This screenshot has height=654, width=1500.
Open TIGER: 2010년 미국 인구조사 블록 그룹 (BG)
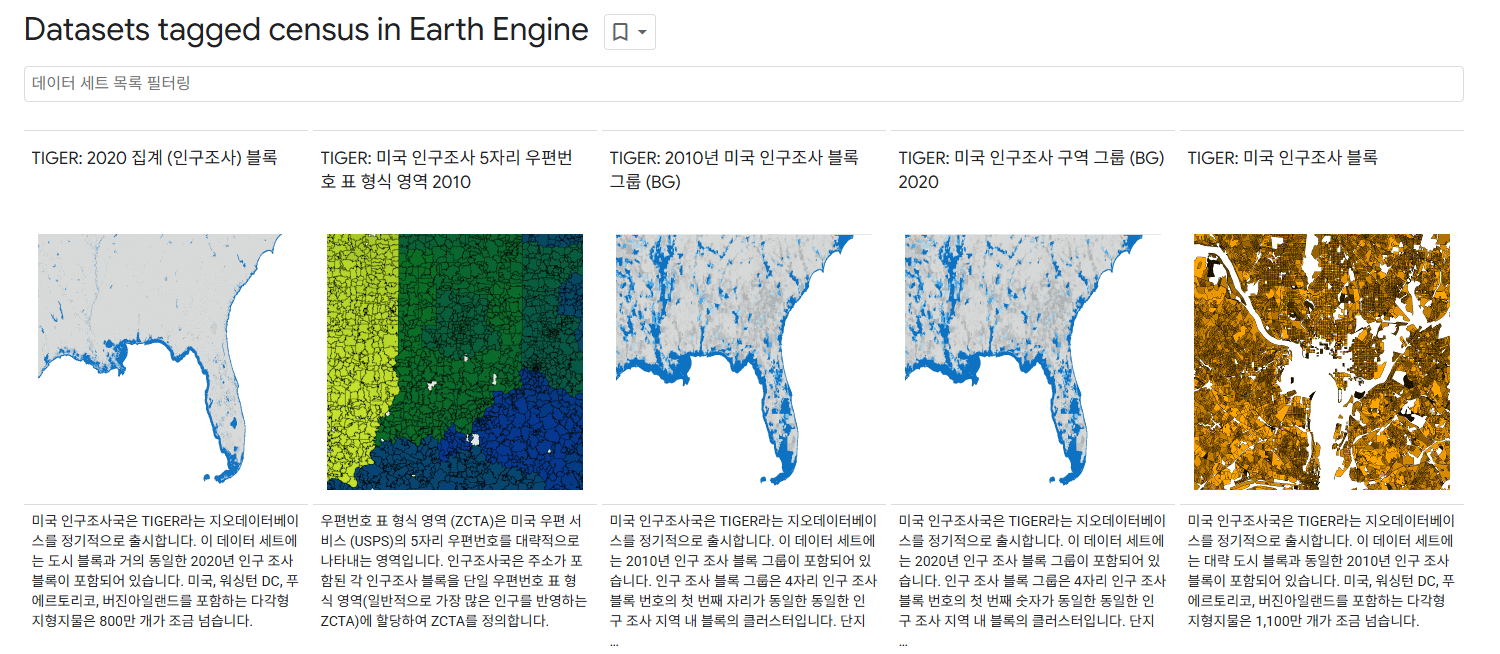click(734, 169)
